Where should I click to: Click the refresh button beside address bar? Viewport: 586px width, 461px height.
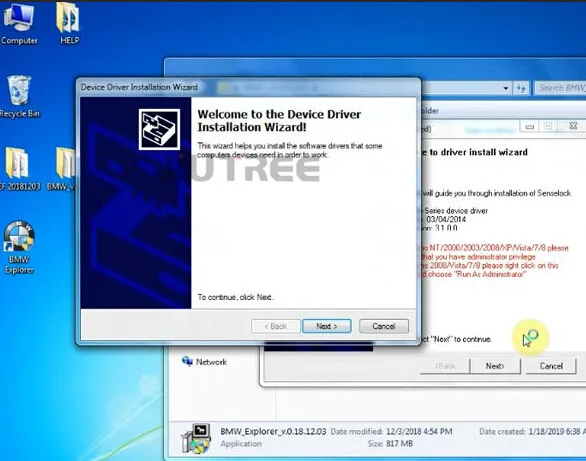tap(521, 88)
